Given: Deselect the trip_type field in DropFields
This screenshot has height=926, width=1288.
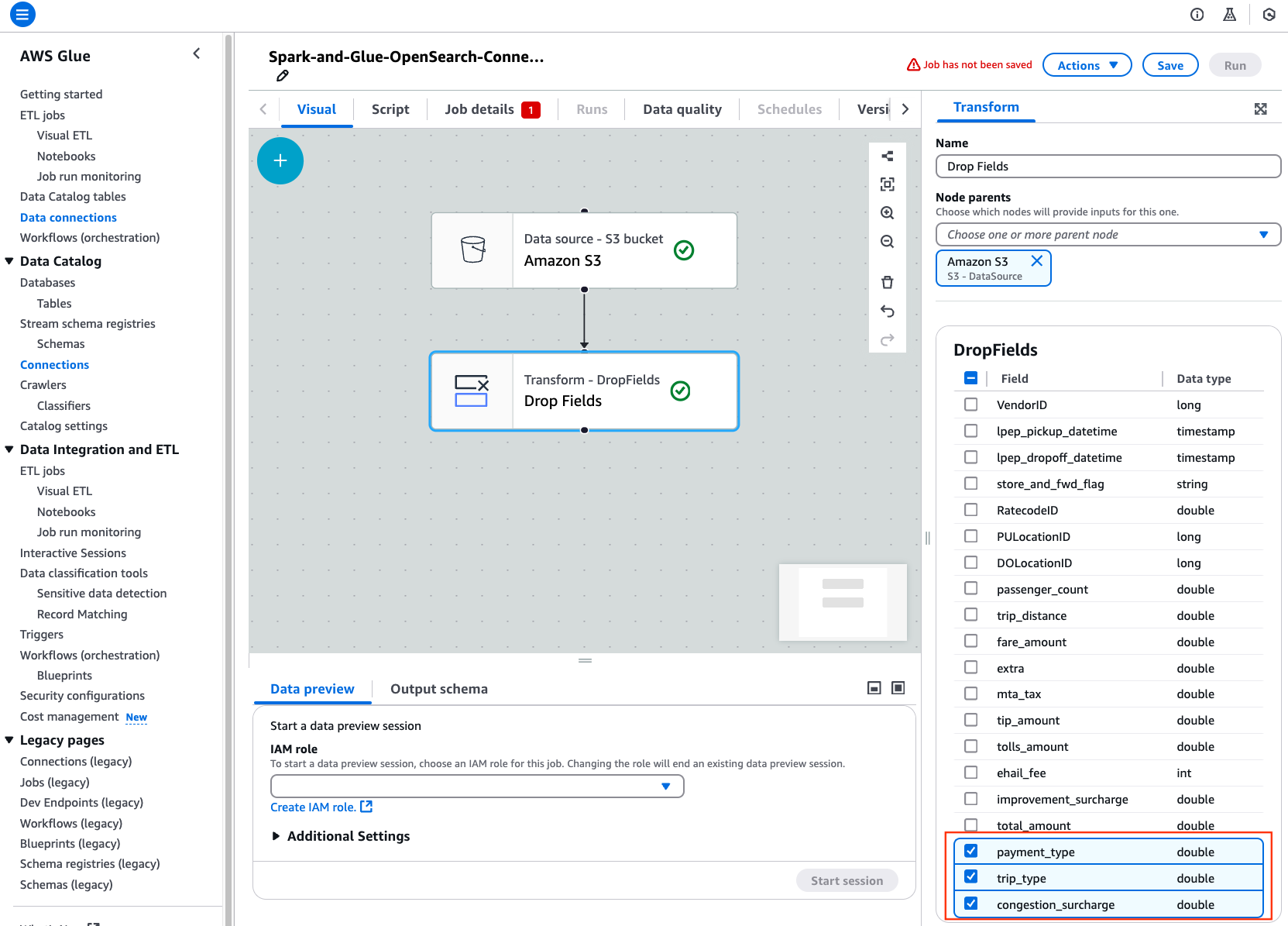Looking at the screenshot, I should click(970, 877).
